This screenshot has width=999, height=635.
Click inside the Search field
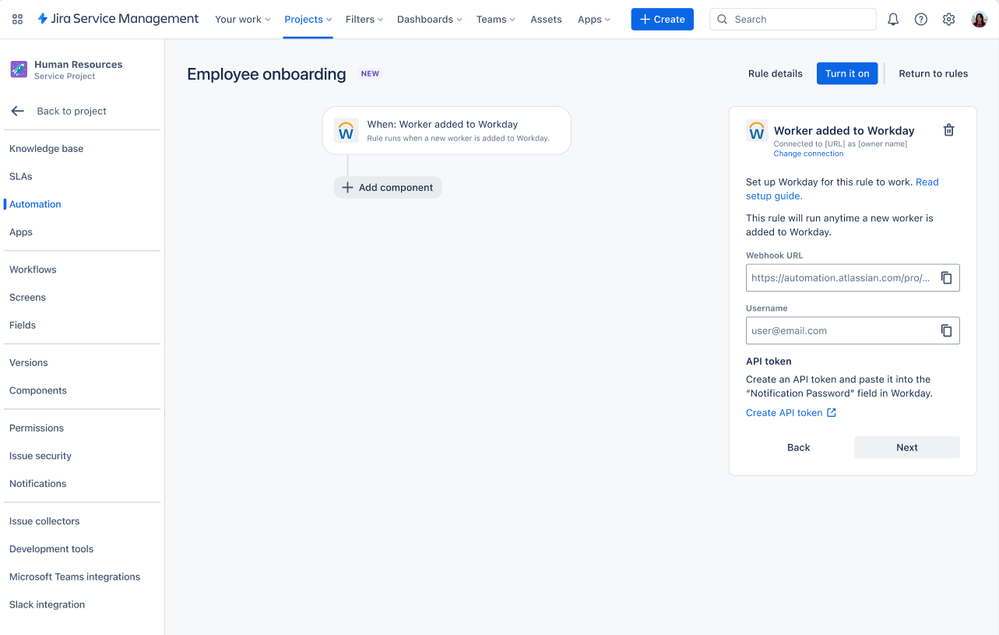pyautogui.click(x=793, y=18)
